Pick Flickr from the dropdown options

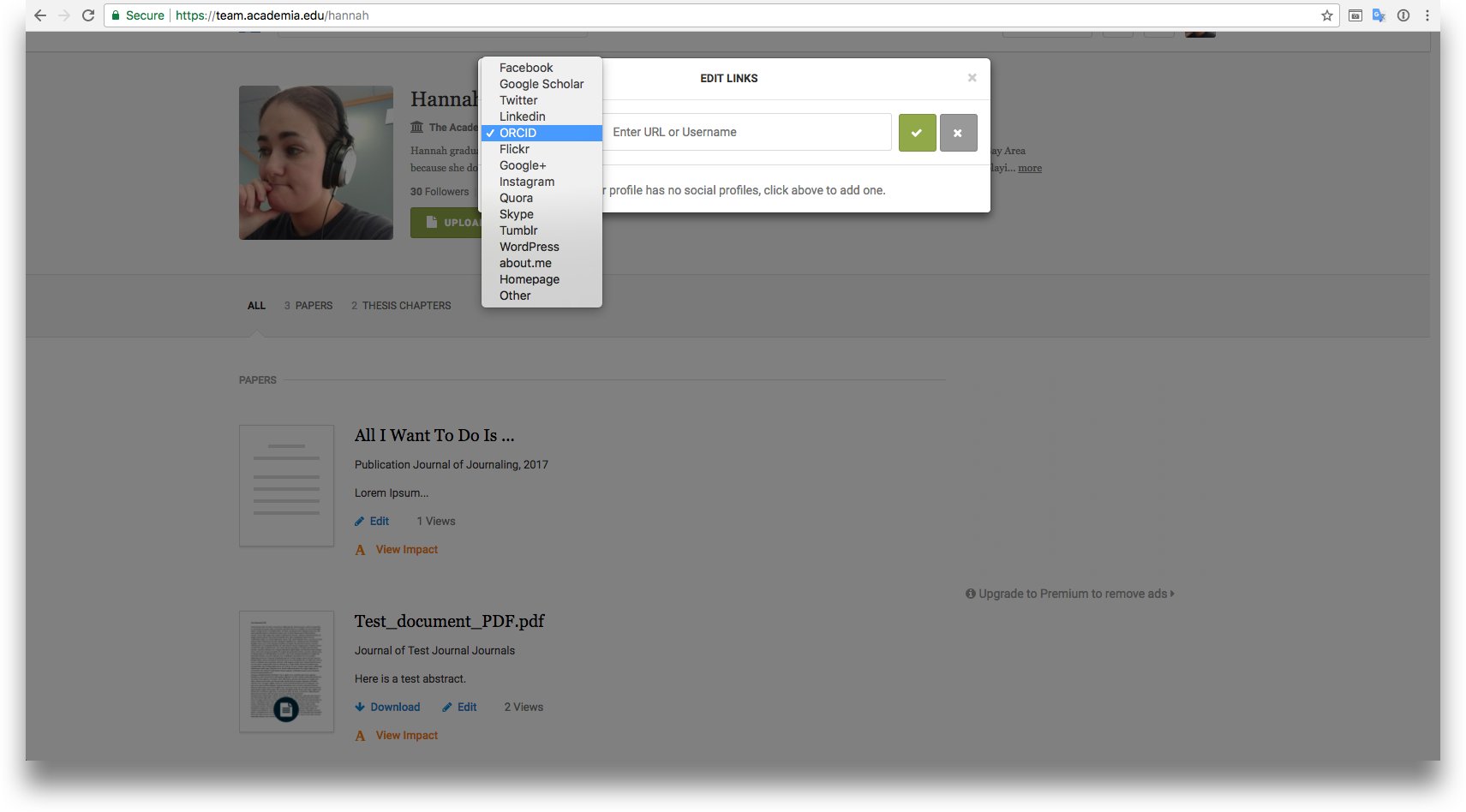(542, 149)
